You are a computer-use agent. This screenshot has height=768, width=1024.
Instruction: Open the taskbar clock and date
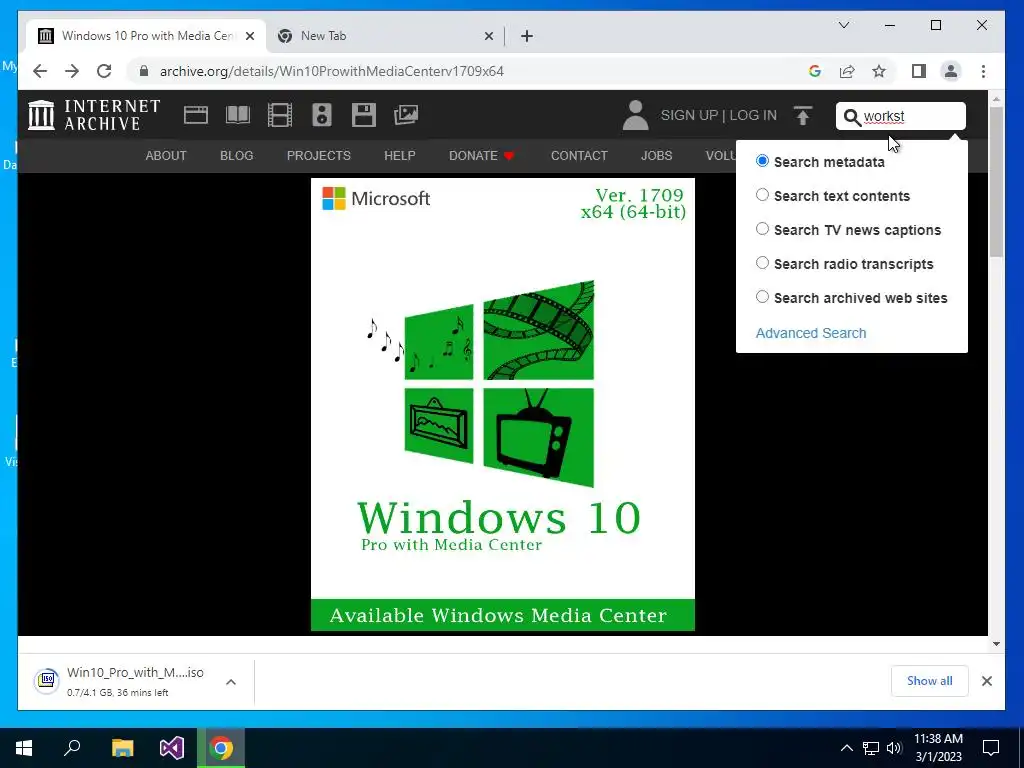pyautogui.click(x=938, y=748)
